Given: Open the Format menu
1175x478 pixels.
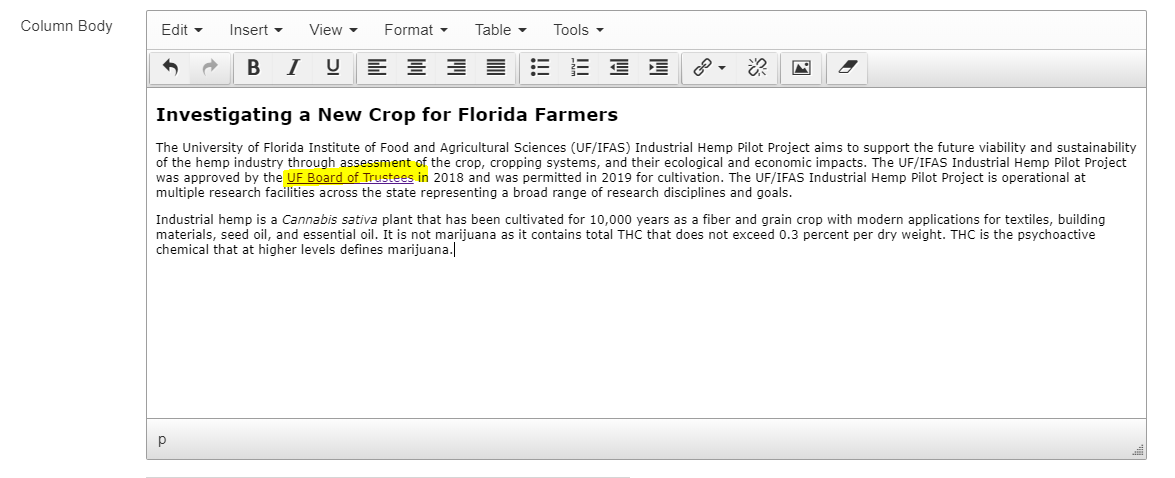Looking at the screenshot, I should (x=415, y=30).
